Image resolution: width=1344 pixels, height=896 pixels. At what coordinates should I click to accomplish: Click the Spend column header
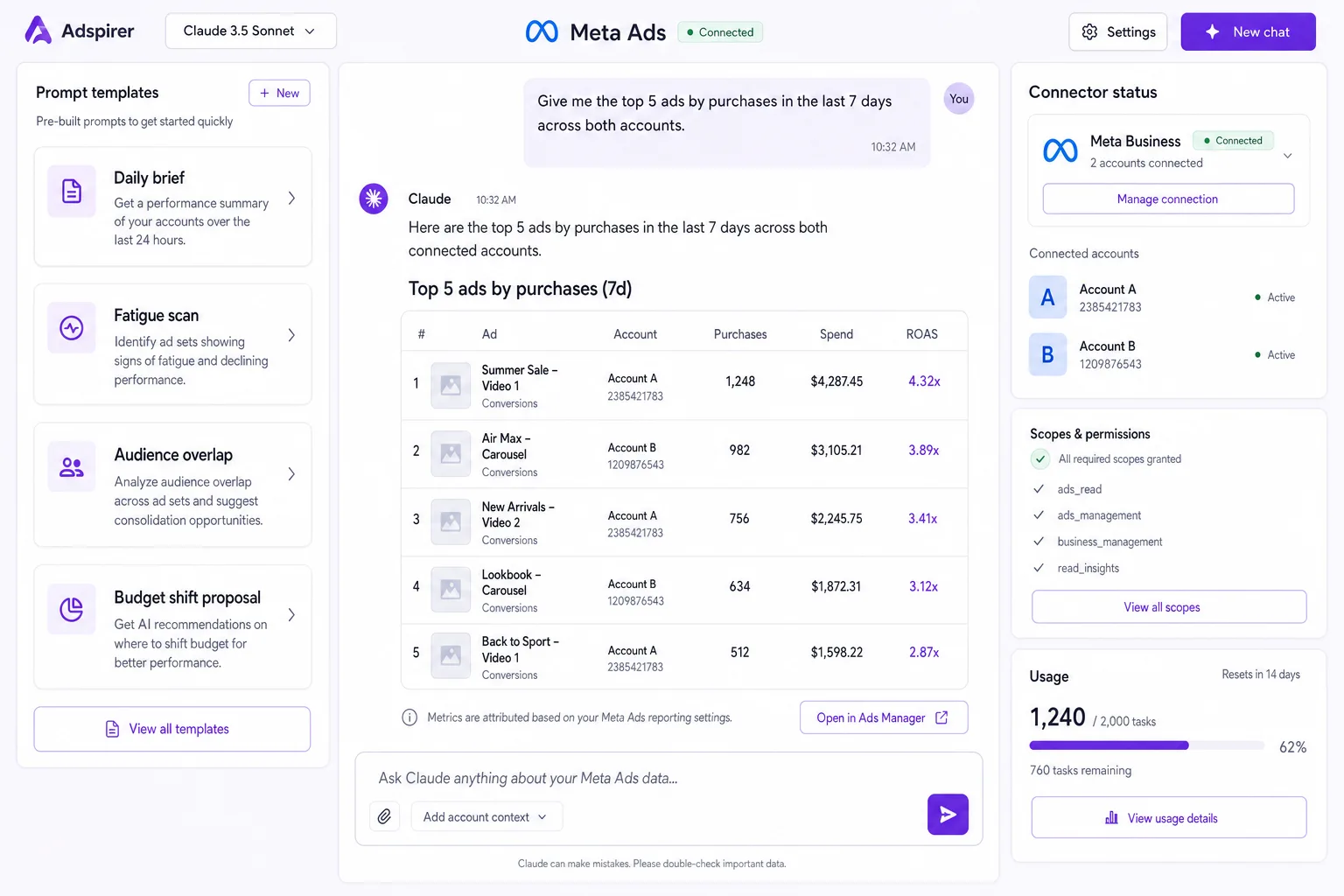click(836, 334)
